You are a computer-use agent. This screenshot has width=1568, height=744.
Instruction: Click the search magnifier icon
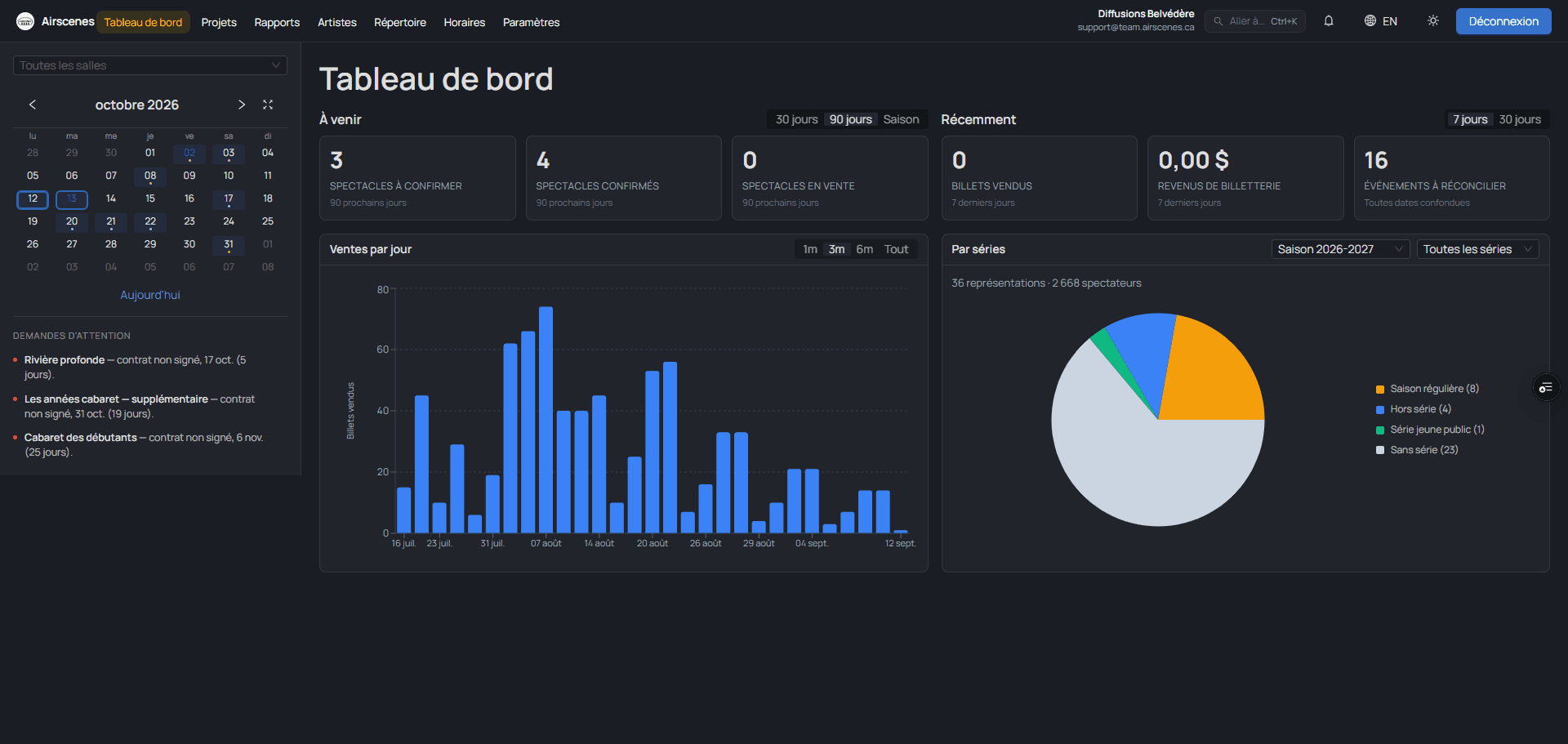click(x=1218, y=21)
